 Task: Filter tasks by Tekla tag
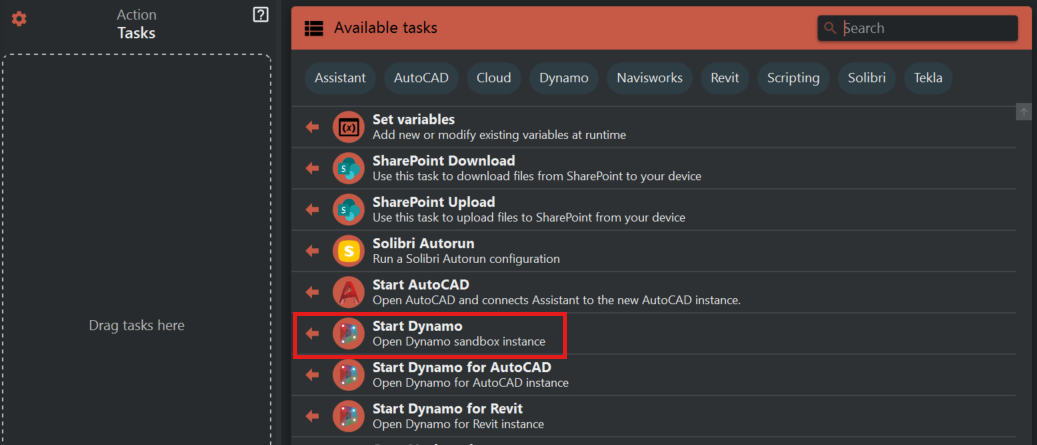pos(928,78)
